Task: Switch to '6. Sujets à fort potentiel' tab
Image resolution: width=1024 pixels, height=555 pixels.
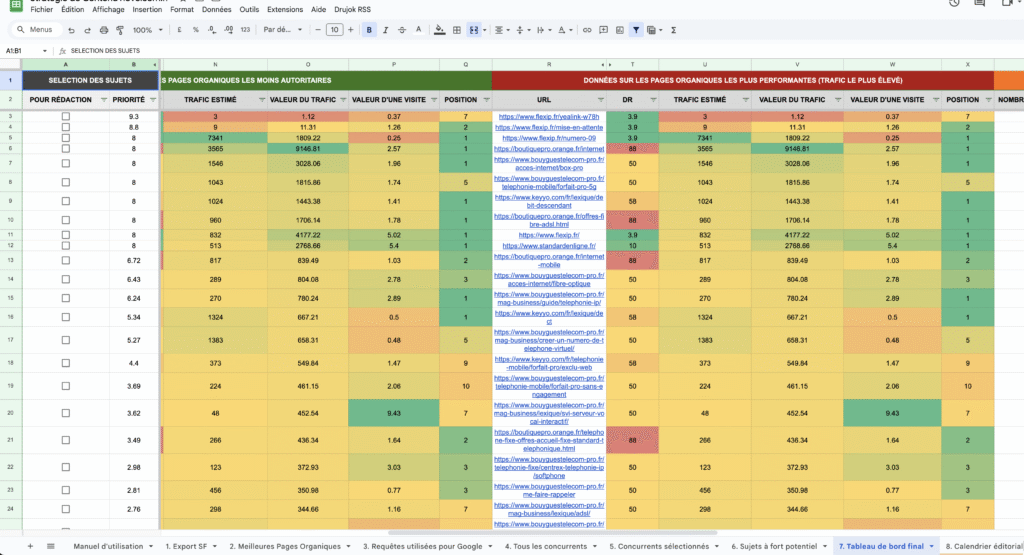Action: [774, 547]
